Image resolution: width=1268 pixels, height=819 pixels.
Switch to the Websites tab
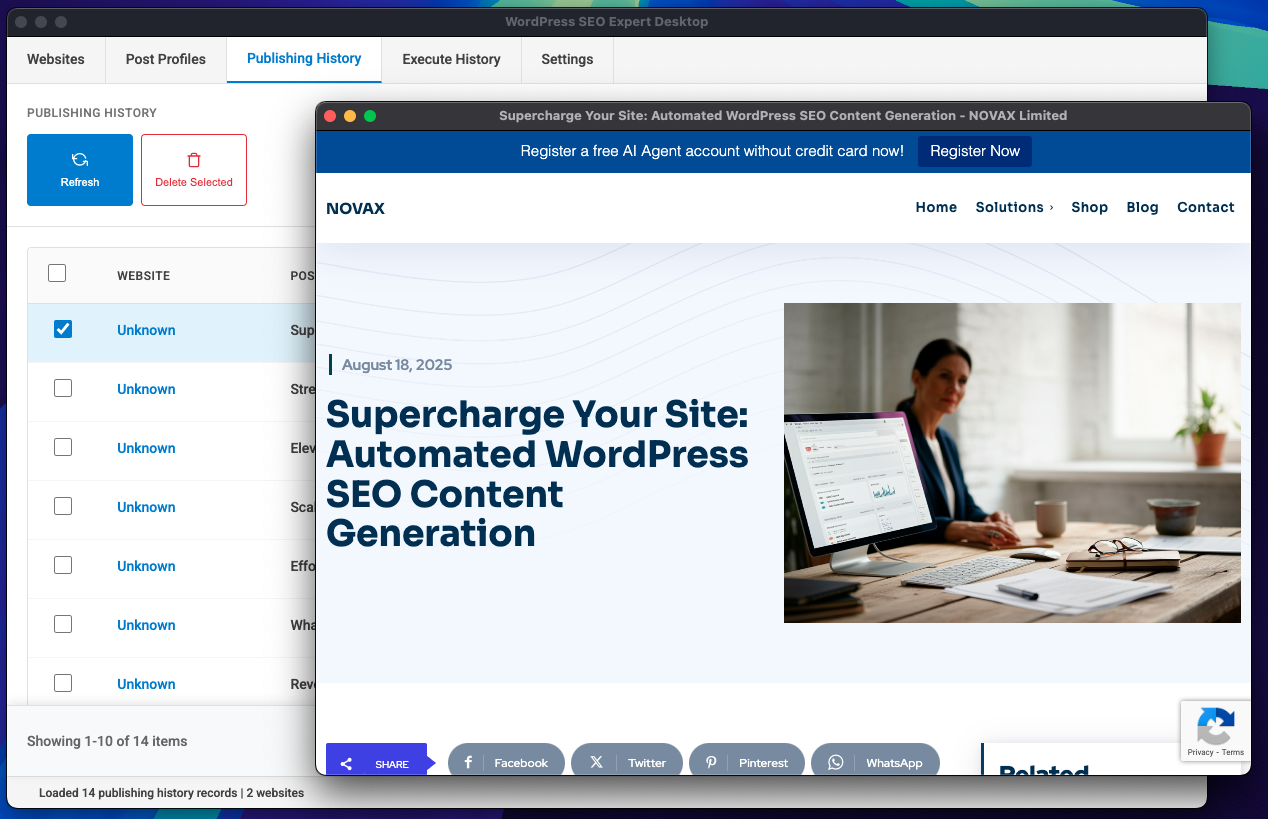click(56, 59)
